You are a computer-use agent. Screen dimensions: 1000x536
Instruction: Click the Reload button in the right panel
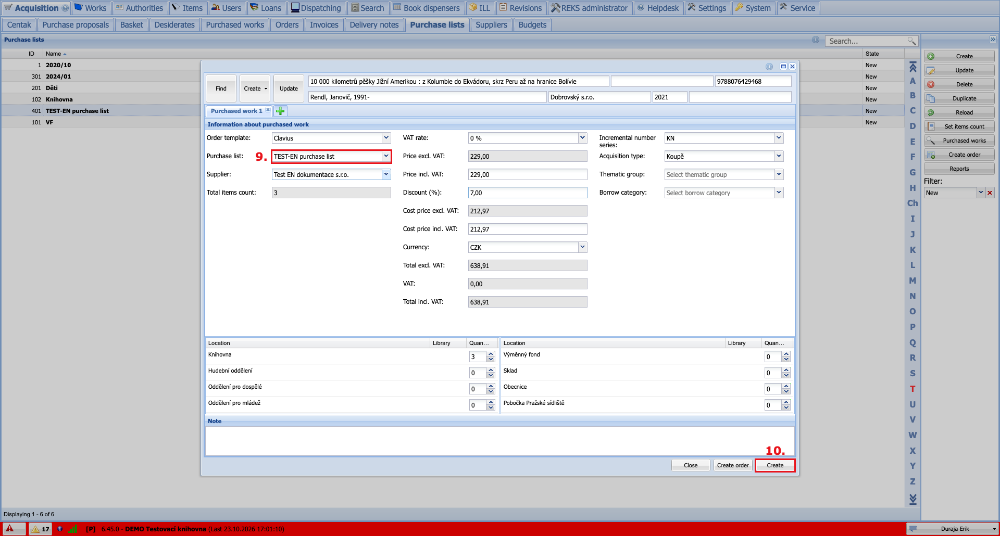(x=959, y=112)
